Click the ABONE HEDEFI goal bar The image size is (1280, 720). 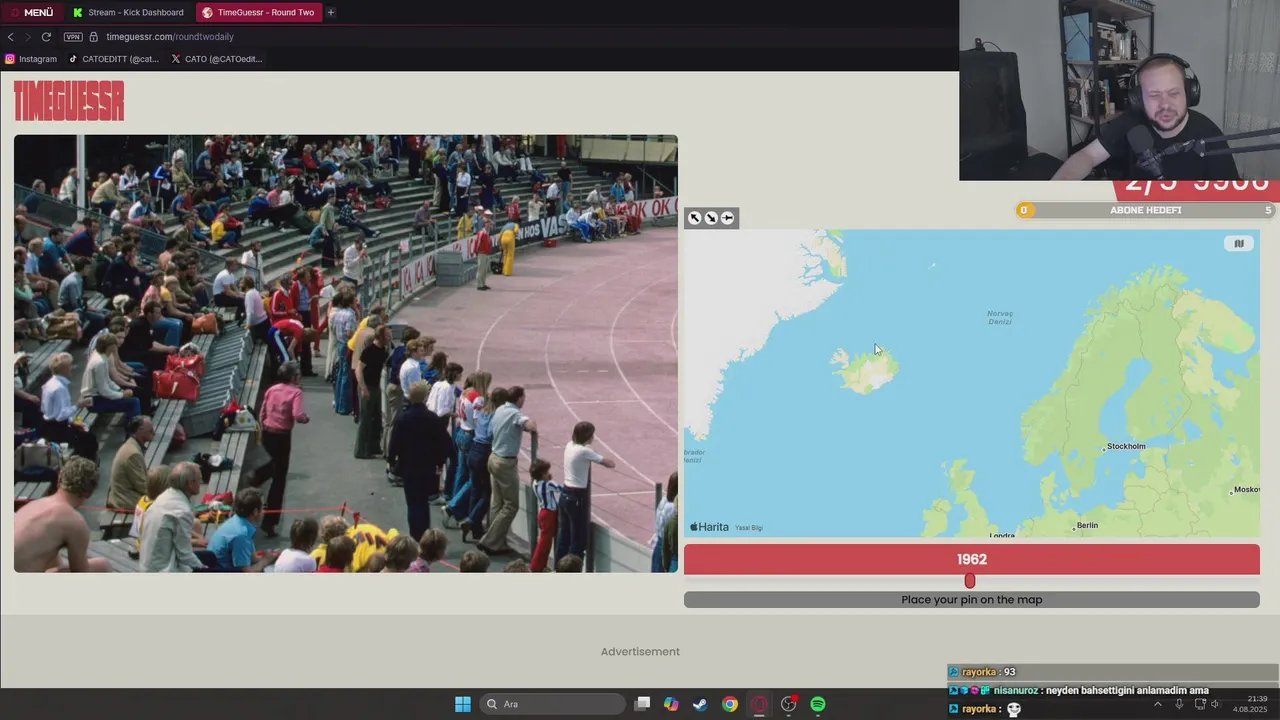pos(1145,210)
